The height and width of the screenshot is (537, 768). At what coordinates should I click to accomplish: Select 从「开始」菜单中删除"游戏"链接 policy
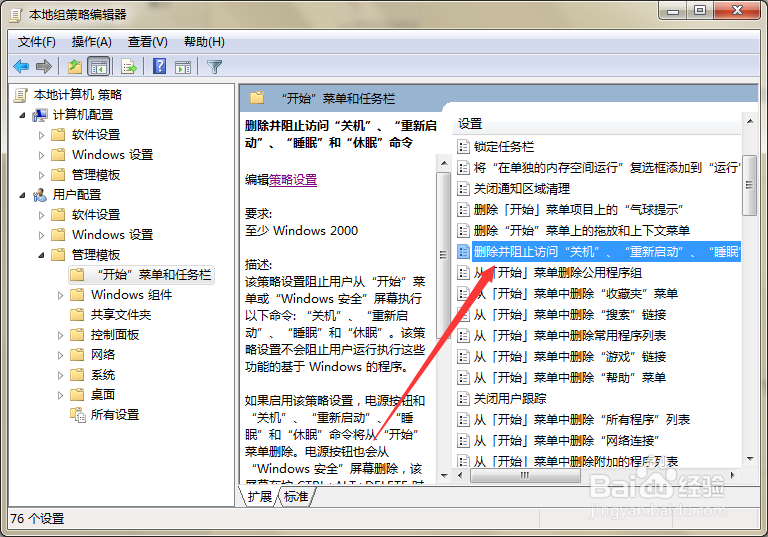(x=570, y=357)
